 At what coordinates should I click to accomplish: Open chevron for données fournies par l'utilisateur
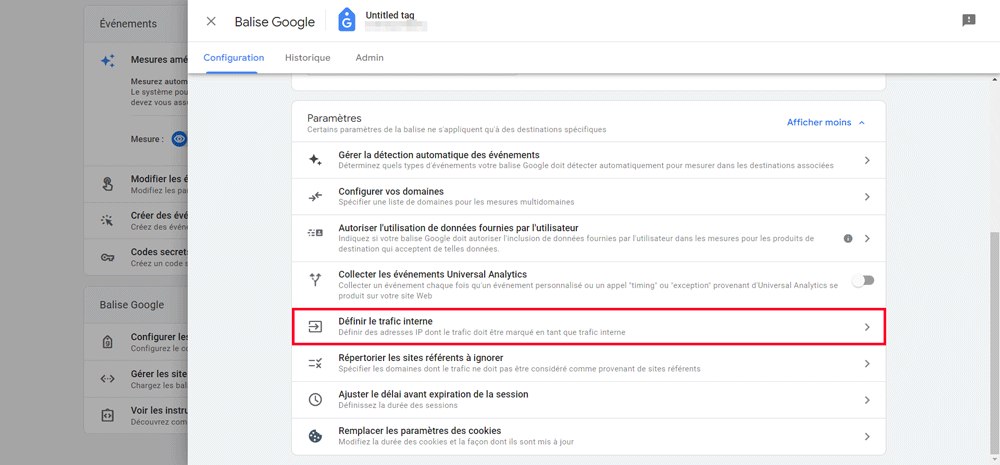pyautogui.click(x=867, y=239)
